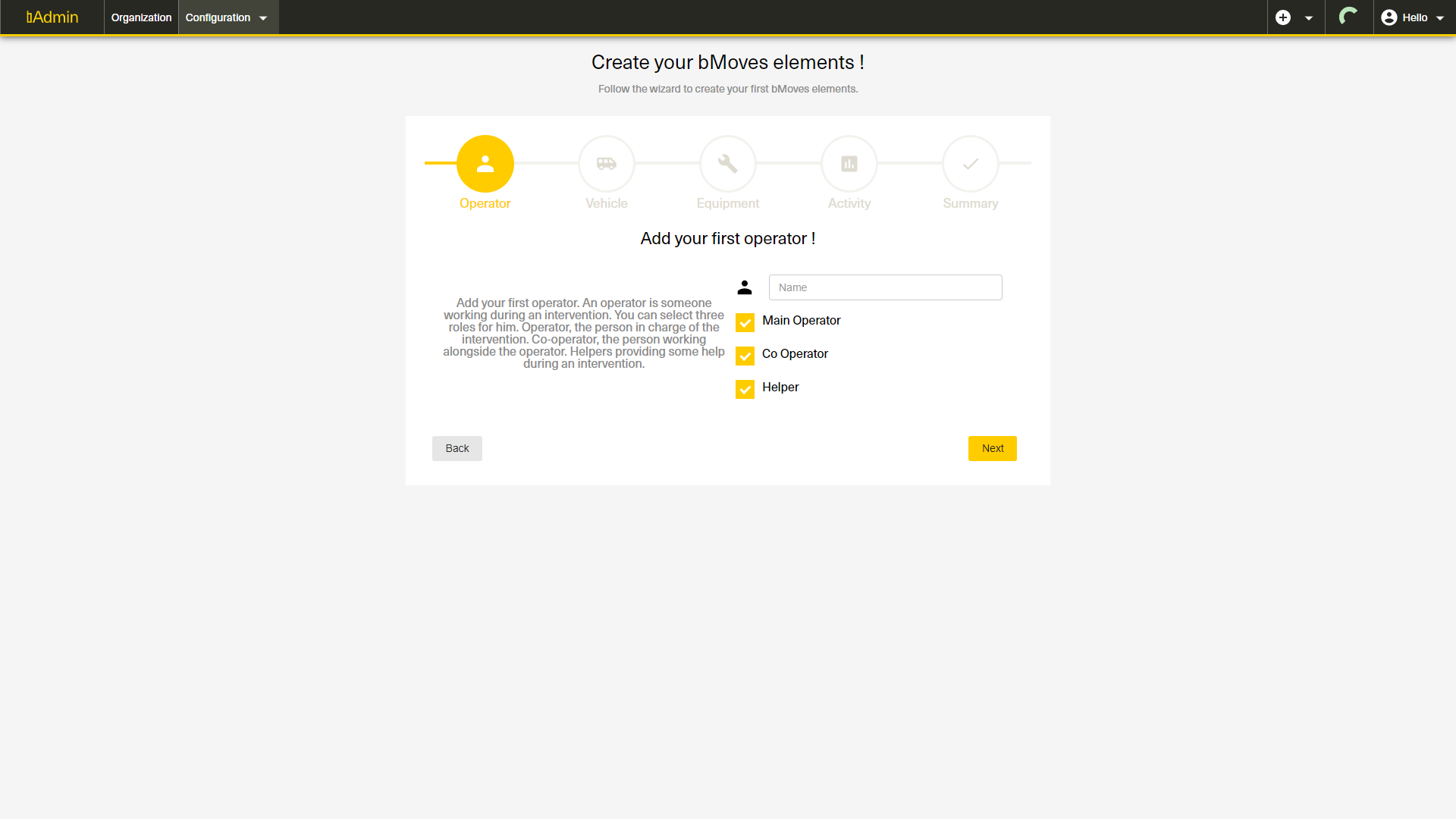
Task: Click the plus add icon in top bar
Action: point(1283,17)
